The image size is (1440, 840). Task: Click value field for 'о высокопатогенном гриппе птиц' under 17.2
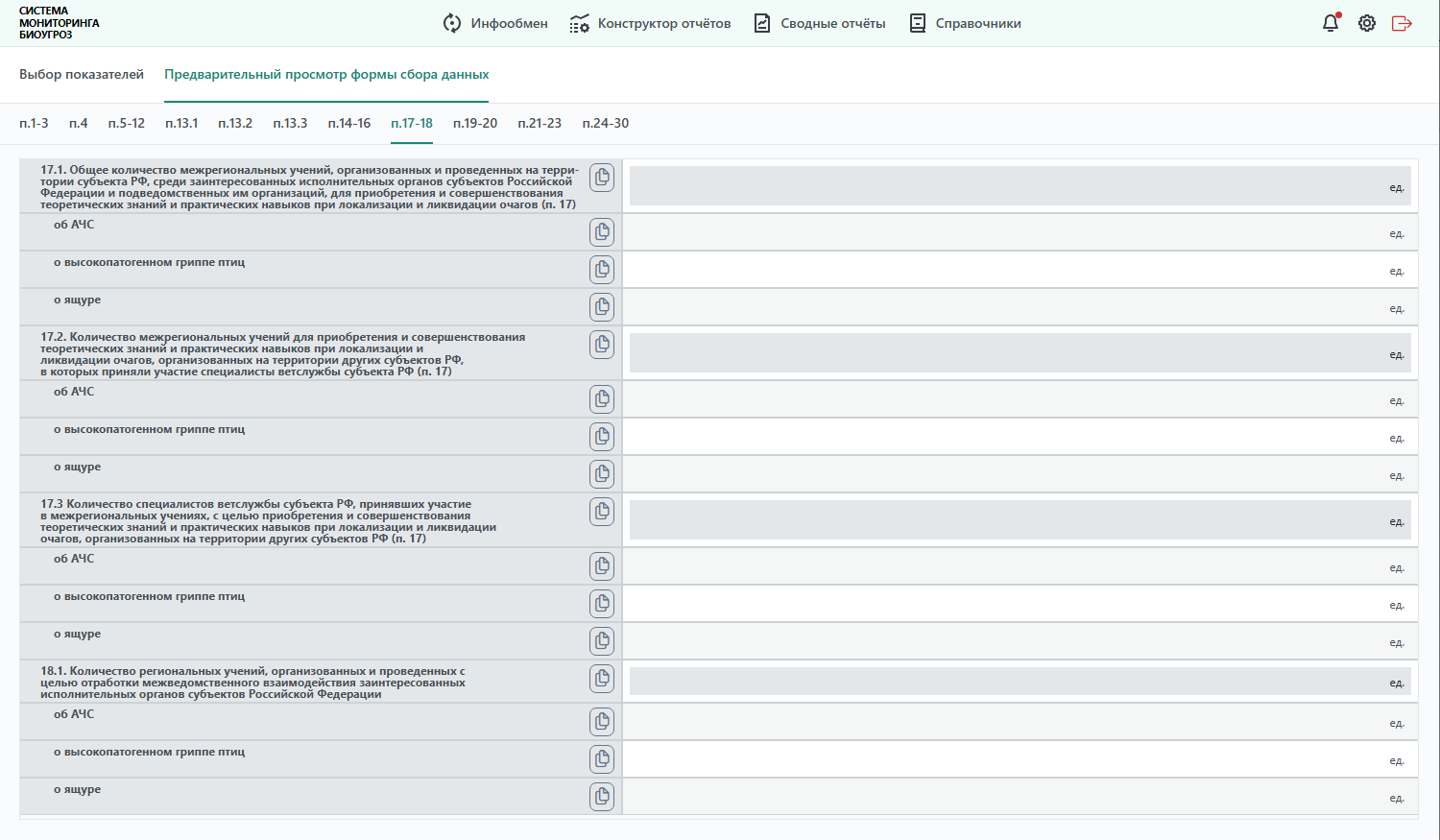click(x=1020, y=437)
